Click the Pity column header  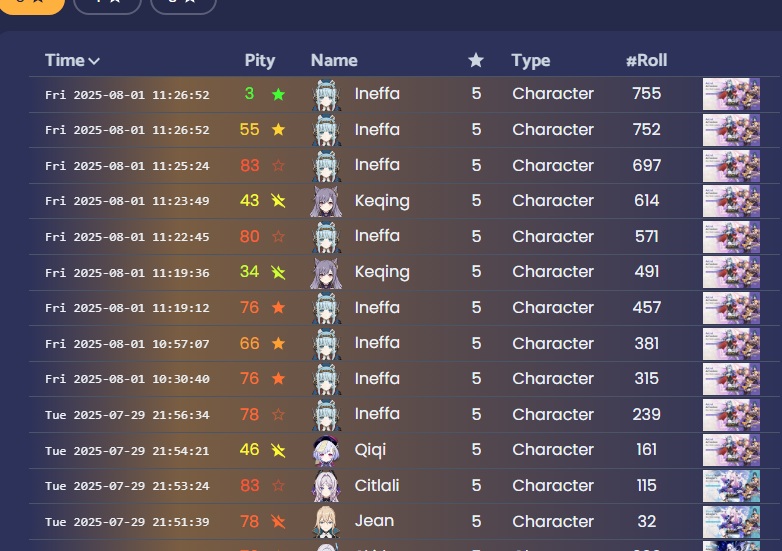(259, 60)
